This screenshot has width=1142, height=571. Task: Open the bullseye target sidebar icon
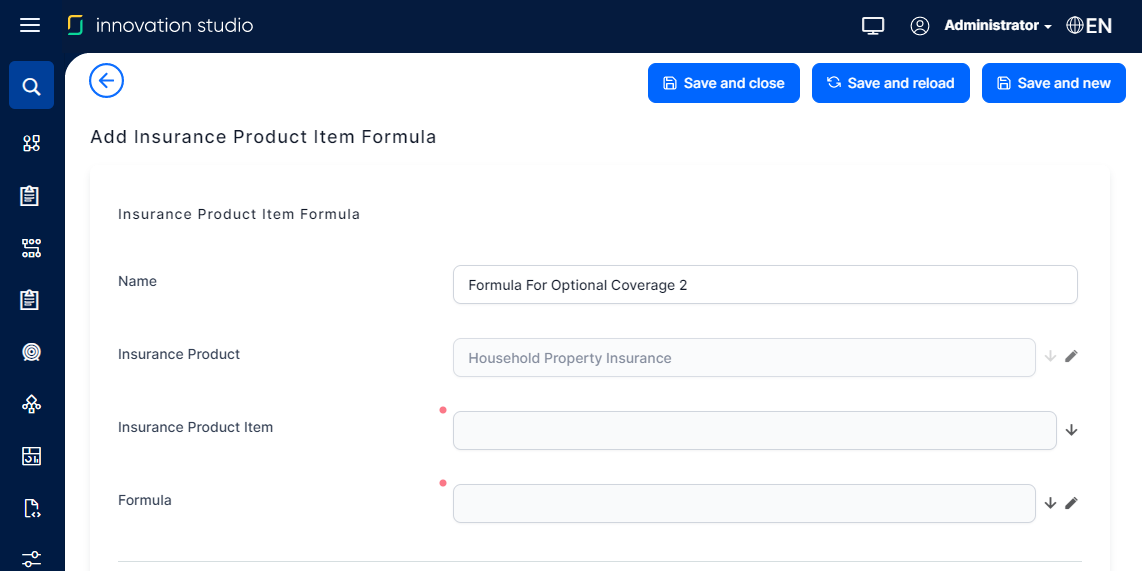tap(31, 352)
